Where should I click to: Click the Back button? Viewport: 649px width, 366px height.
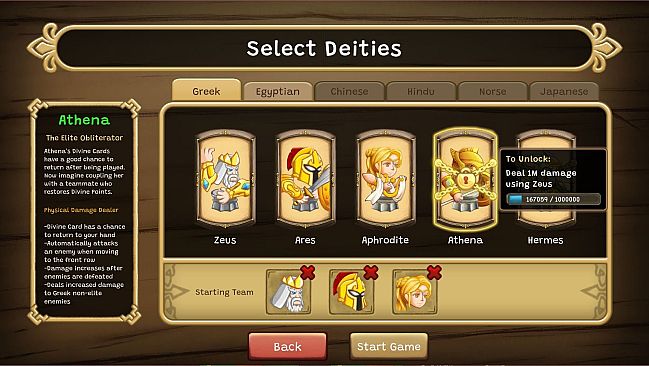[x=288, y=346]
